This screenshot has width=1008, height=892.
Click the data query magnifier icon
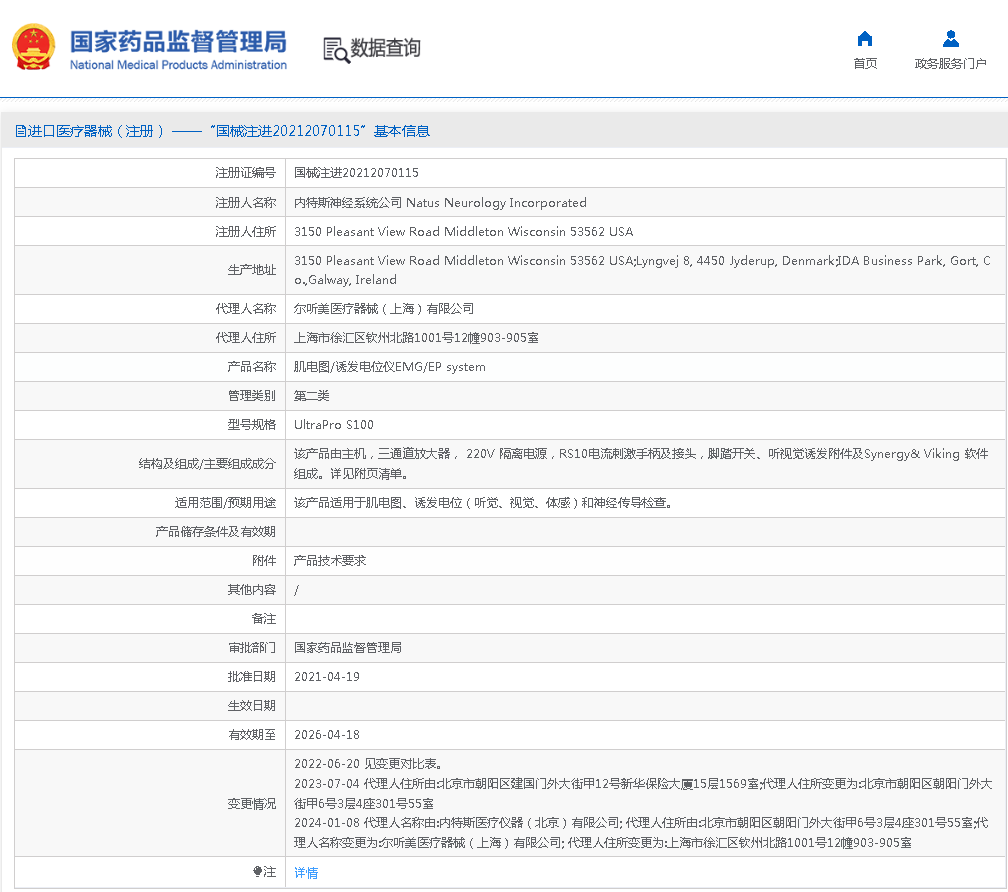coord(336,49)
